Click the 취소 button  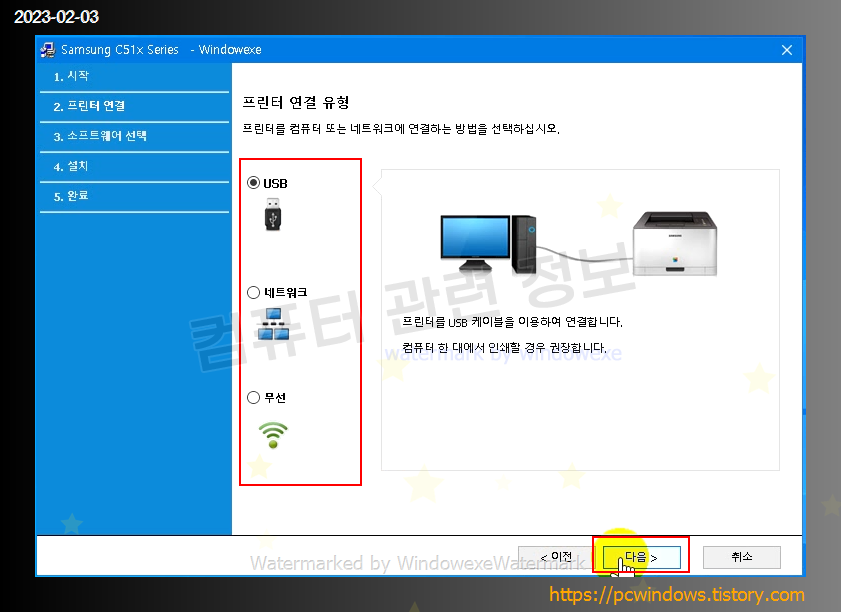click(x=742, y=558)
